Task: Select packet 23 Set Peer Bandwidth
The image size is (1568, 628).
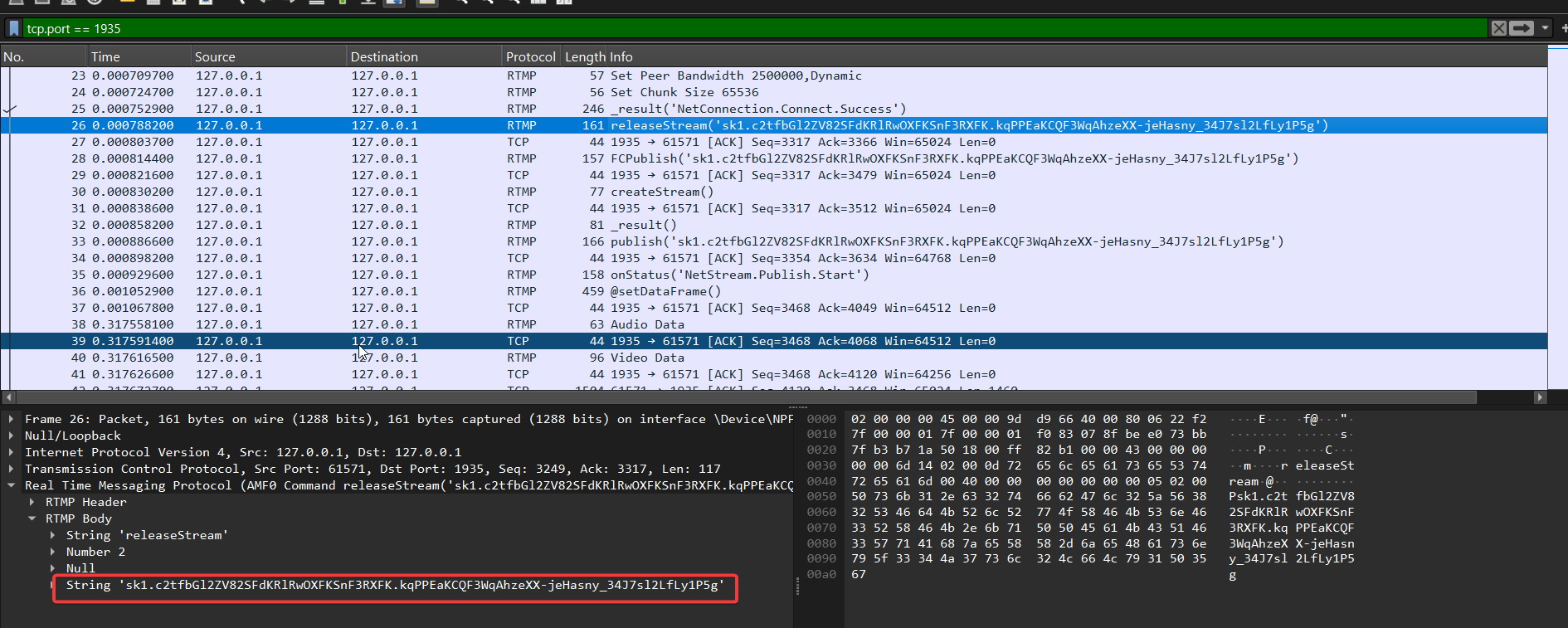Action: pyautogui.click(x=773, y=75)
